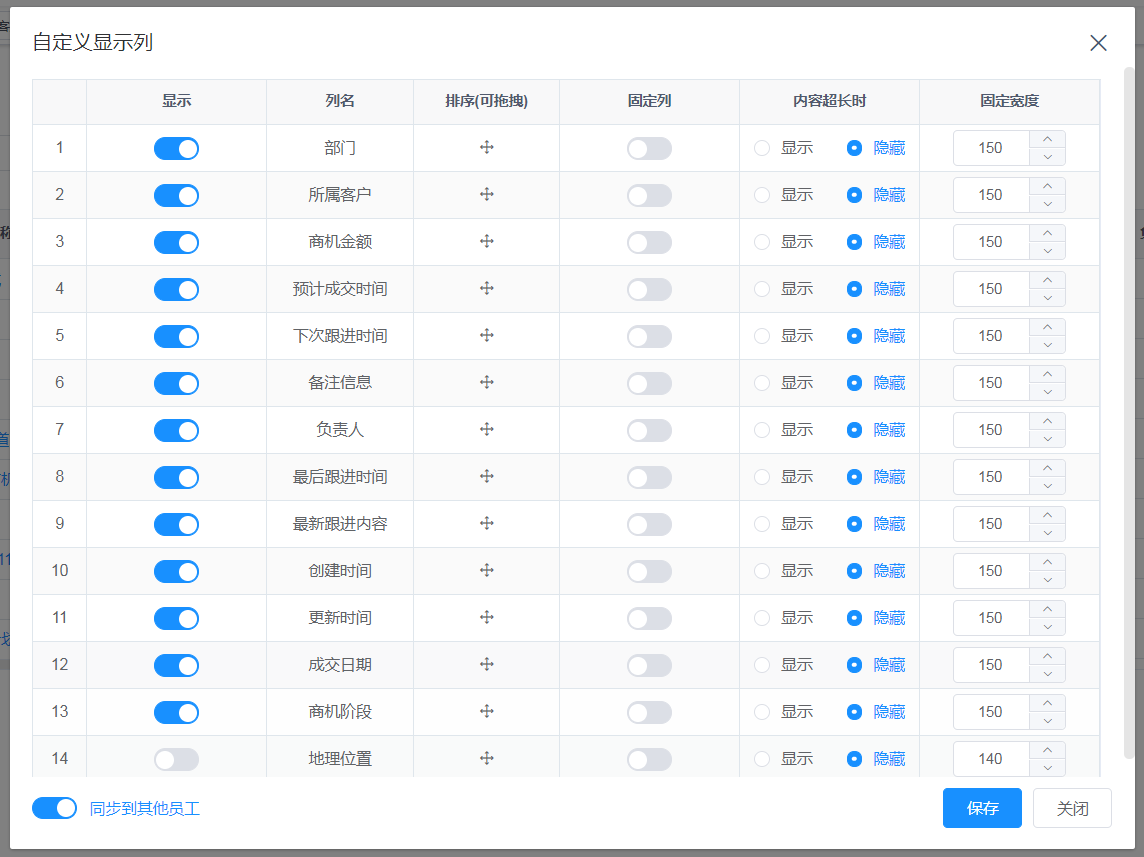Click the move icon in 地理位置 row

487,759
